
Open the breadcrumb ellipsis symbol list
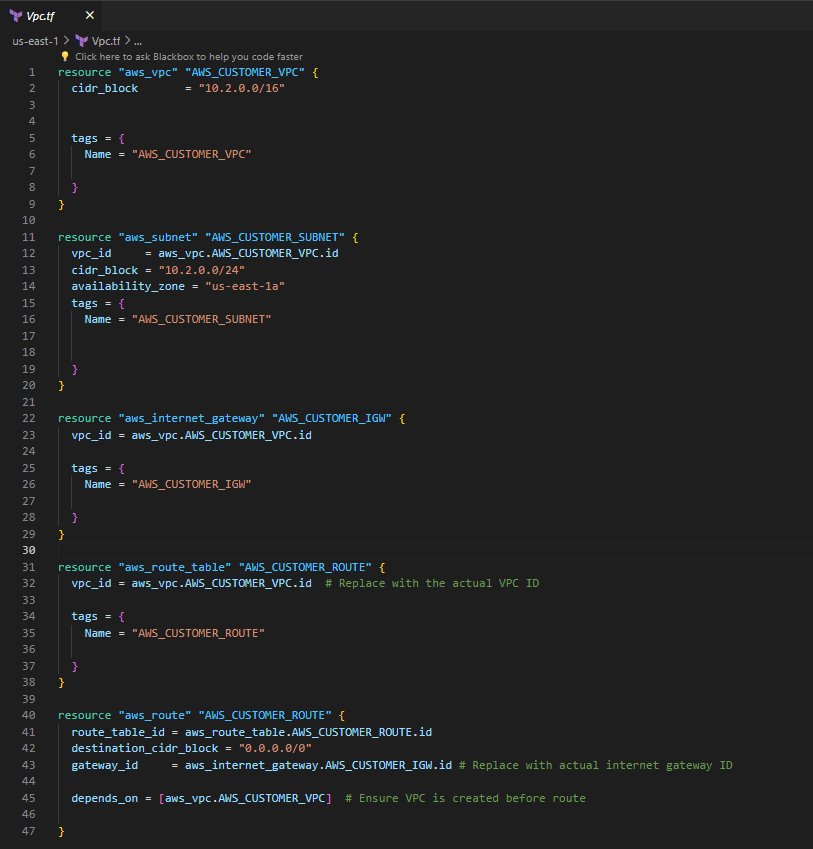pos(138,41)
